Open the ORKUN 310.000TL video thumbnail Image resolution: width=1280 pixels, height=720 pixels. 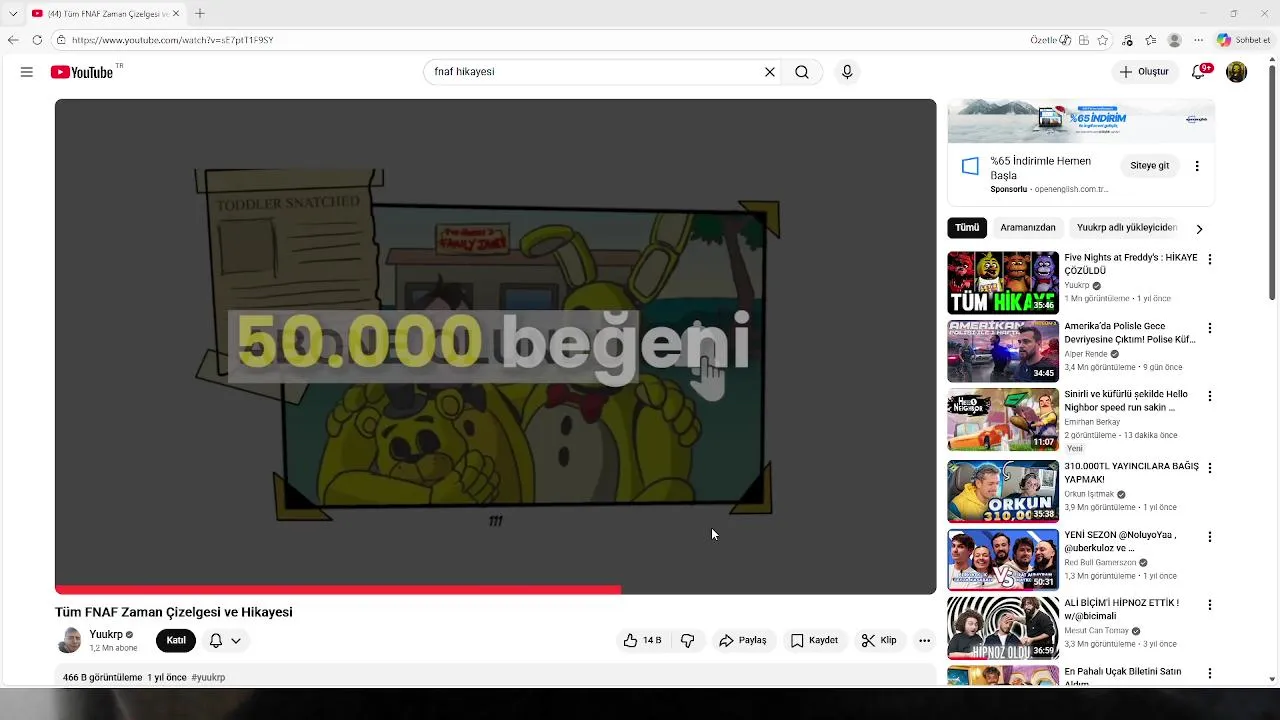point(1003,491)
